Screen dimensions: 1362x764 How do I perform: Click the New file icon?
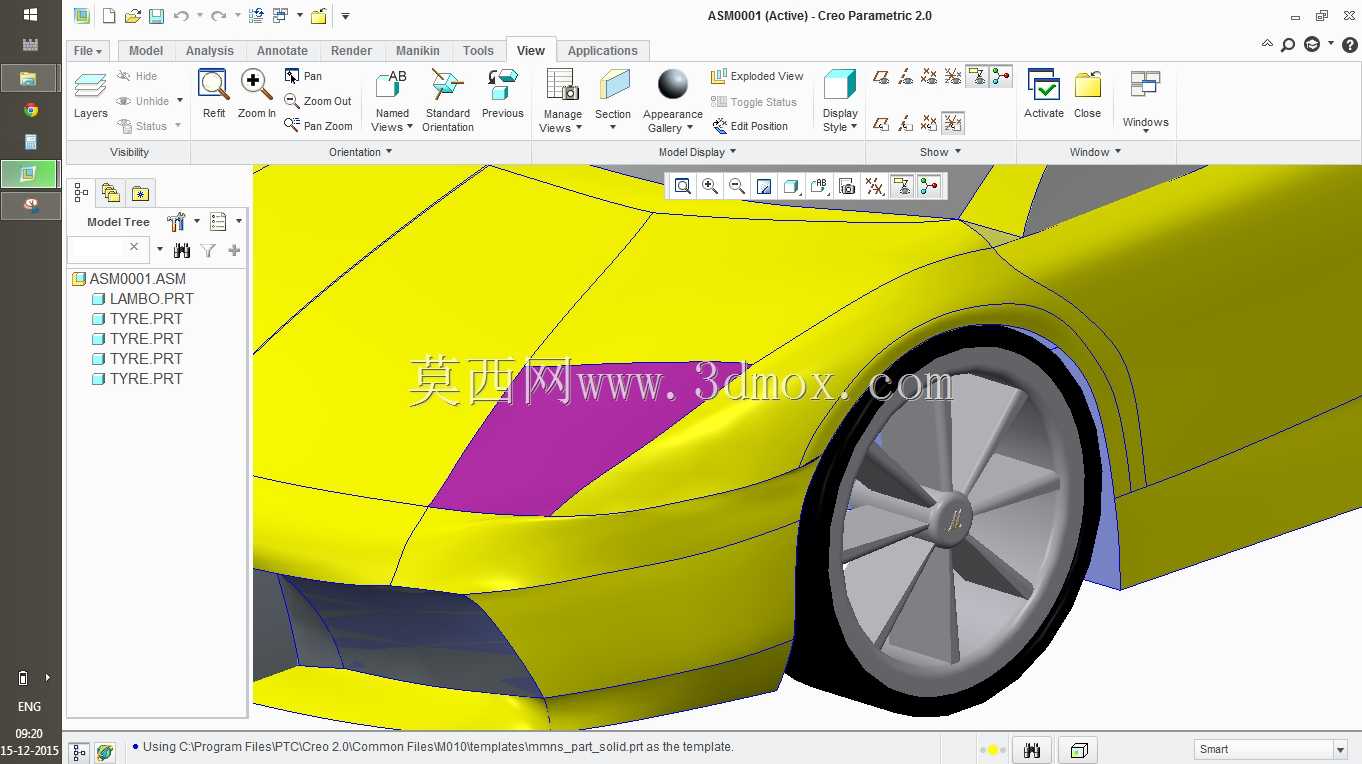tap(108, 16)
